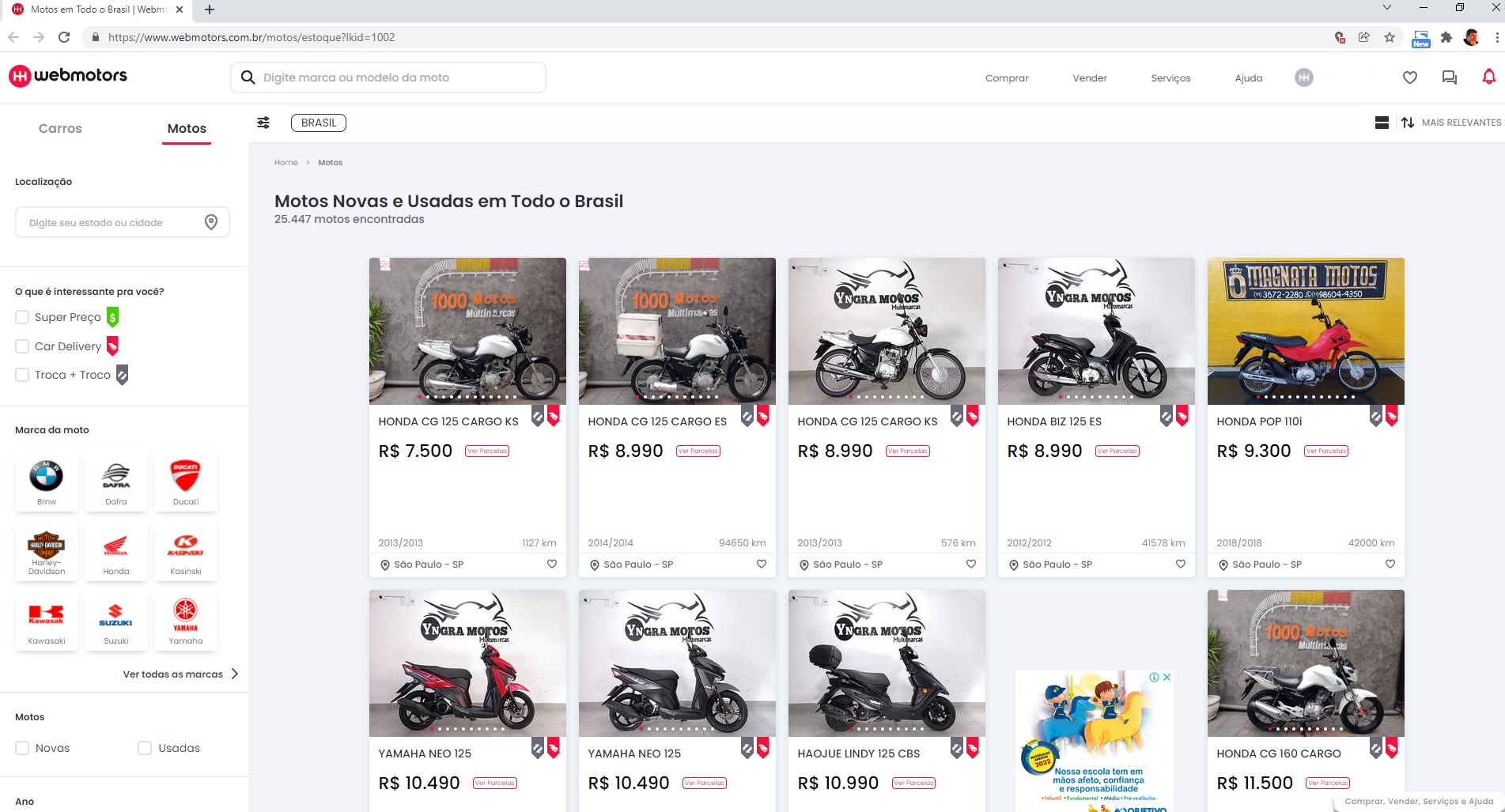
Task: Click the state or city input field
Action: [x=123, y=222]
